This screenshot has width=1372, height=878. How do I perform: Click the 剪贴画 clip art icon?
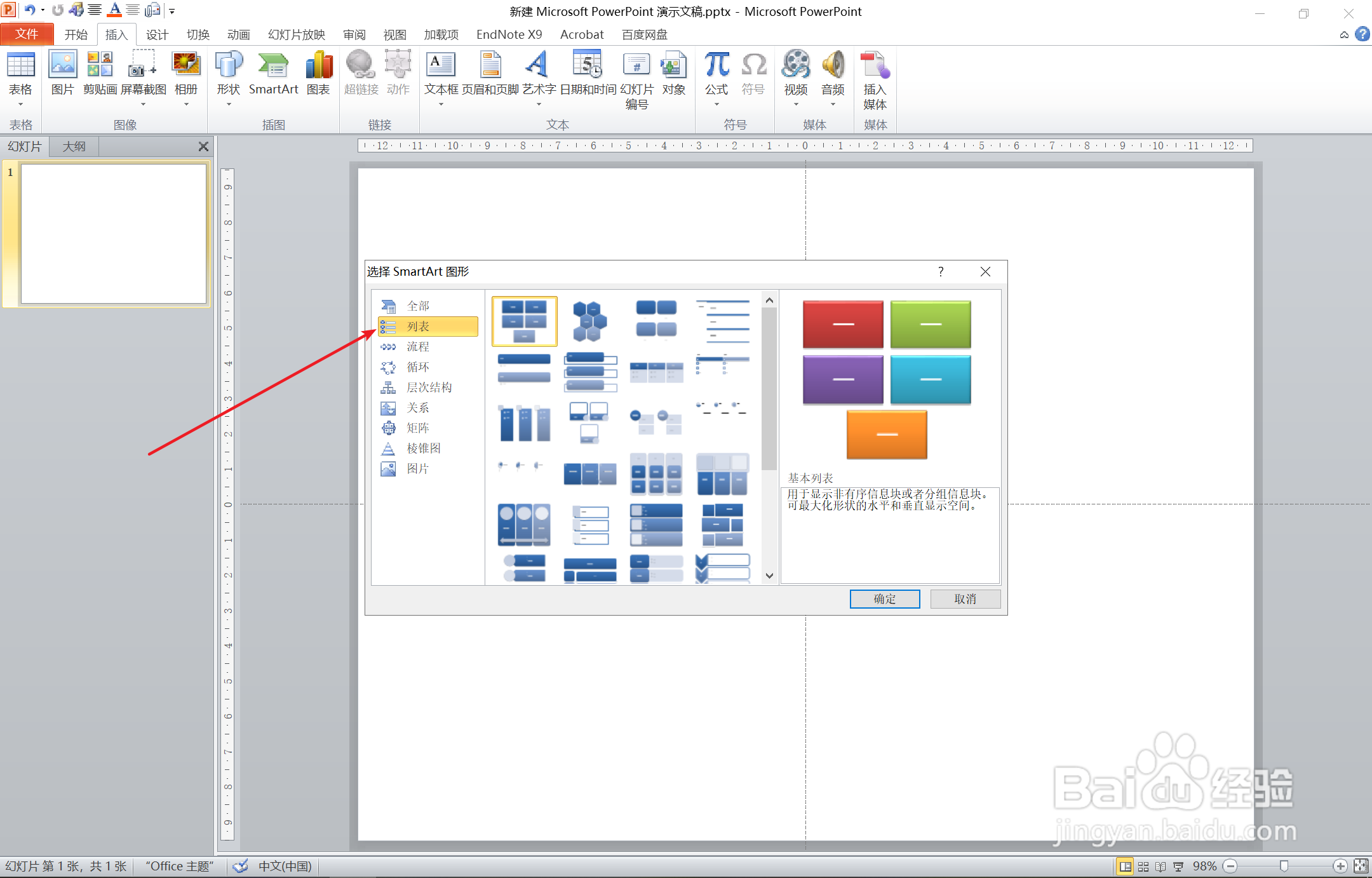(x=100, y=74)
